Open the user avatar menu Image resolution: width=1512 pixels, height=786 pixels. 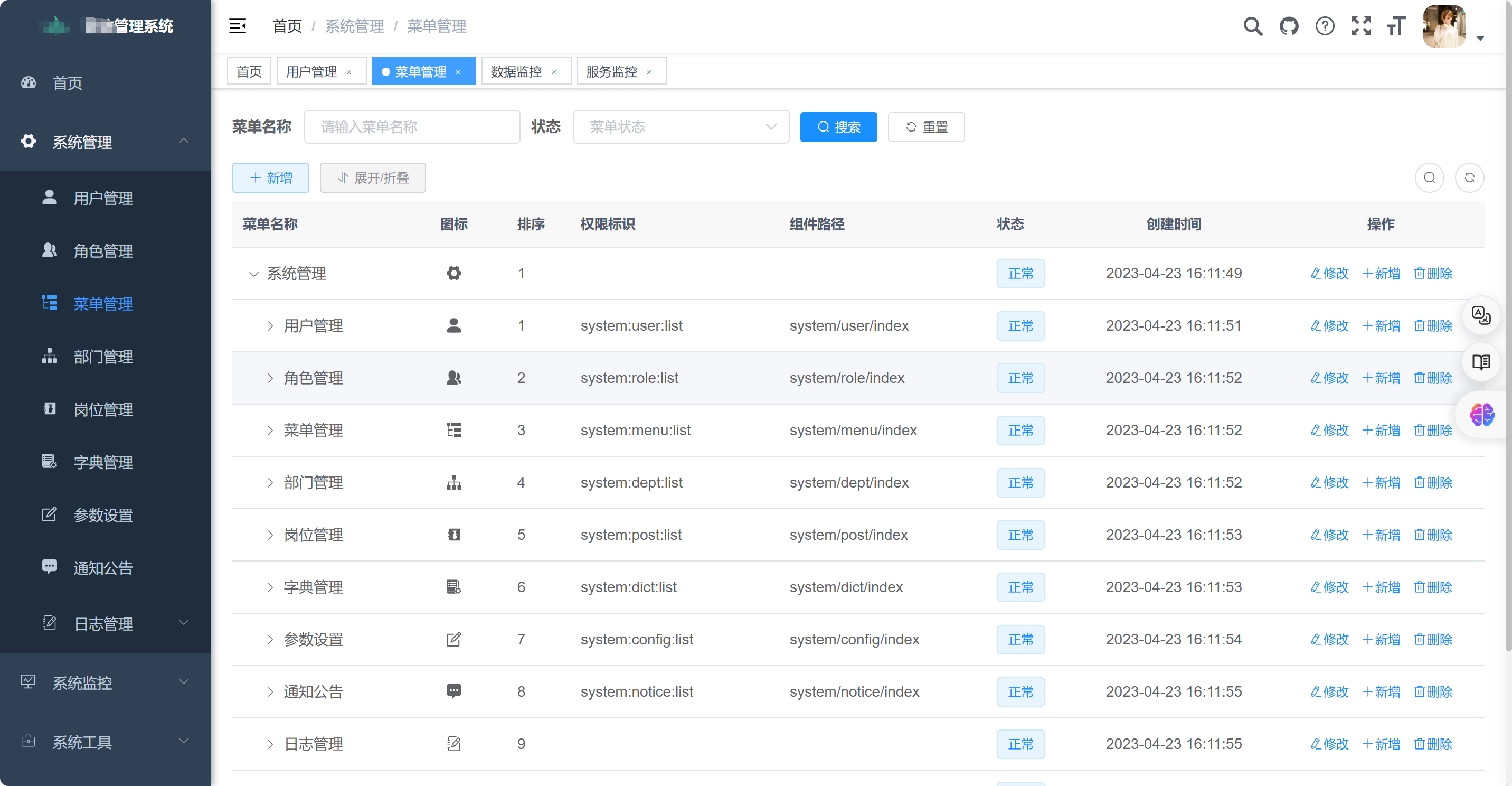1444,26
